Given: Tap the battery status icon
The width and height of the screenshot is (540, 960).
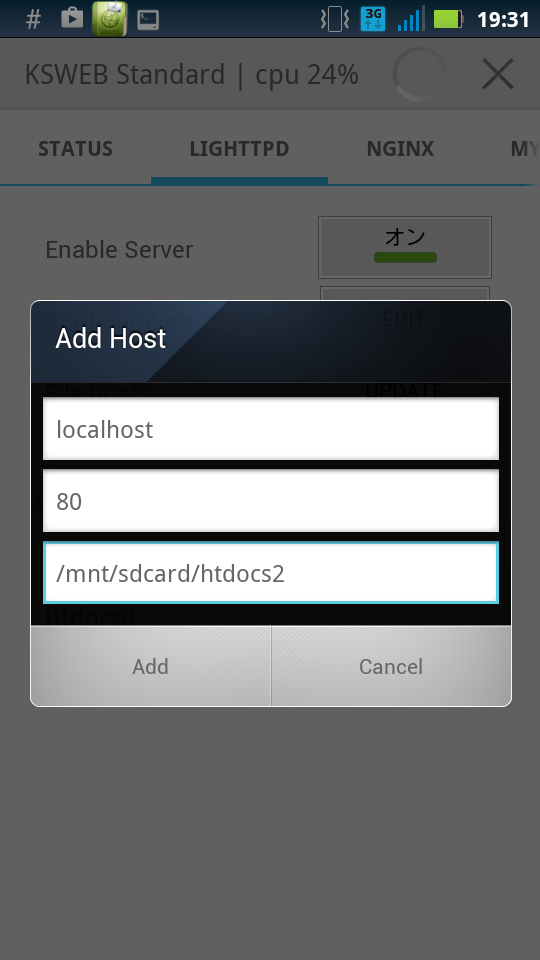Looking at the screenshot, I should click(449, 20).
